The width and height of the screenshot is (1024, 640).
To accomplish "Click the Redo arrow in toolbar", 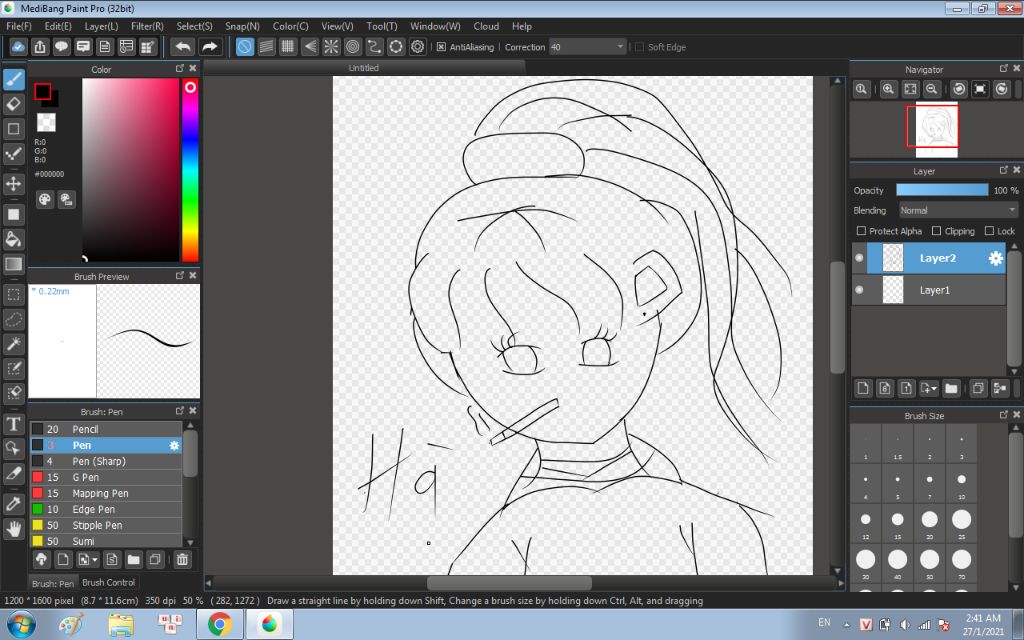I will [x=209, y=47].
